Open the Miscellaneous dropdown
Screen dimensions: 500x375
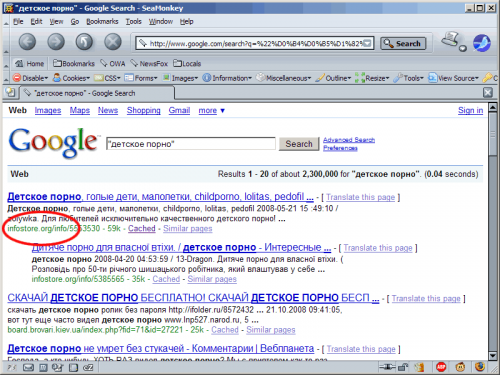(x=283, y=78)
